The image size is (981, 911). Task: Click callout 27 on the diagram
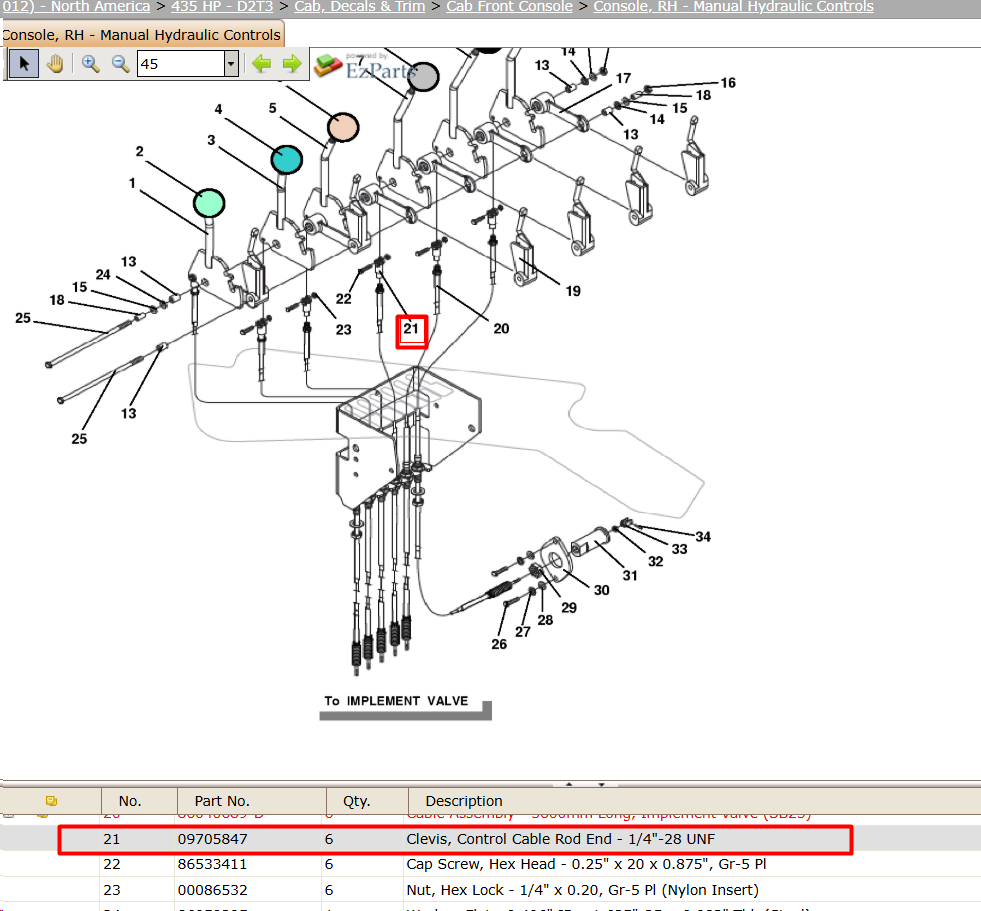pyautogui.click(x=523, y=632)
